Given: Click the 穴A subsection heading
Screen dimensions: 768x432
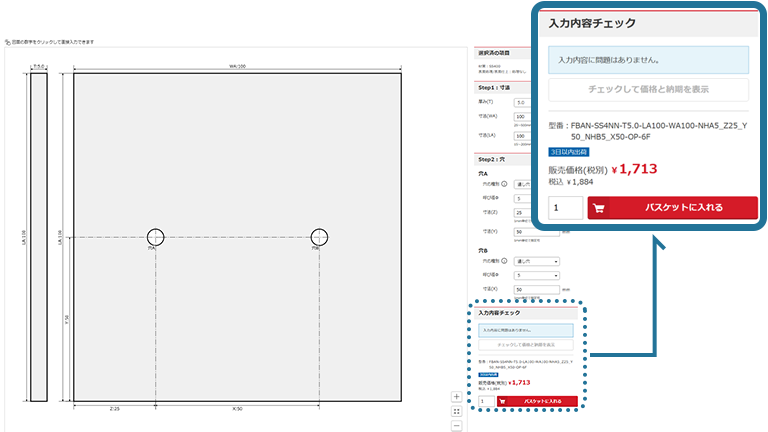Looking at the screenshot, I should (x=483, y=173).
